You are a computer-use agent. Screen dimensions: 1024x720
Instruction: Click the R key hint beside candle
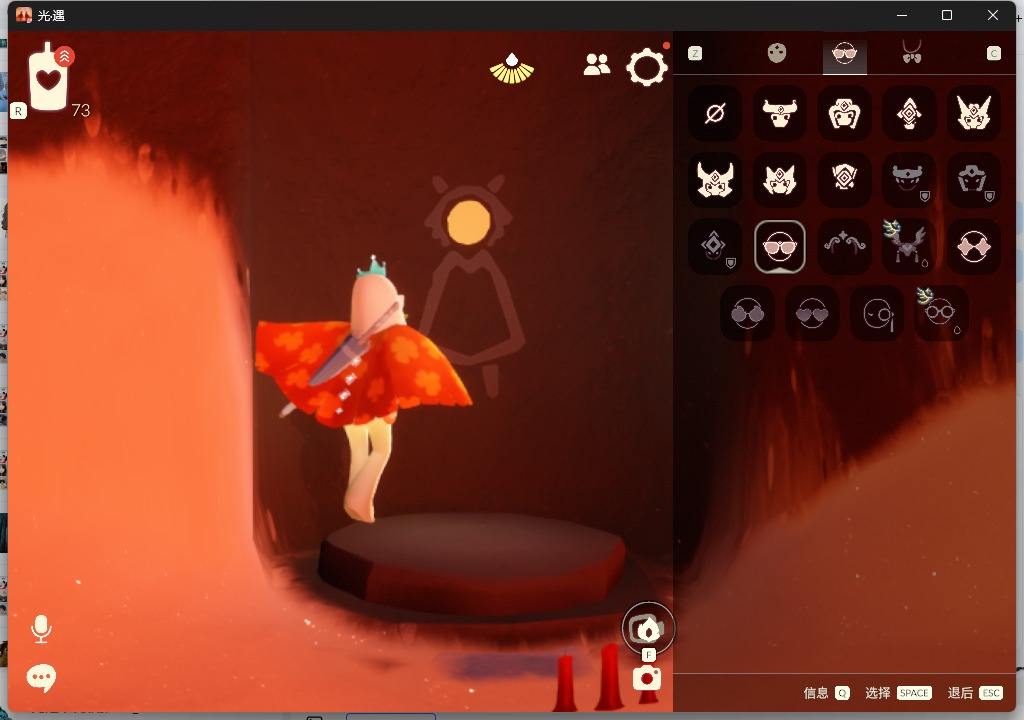[x=18, y=111]
